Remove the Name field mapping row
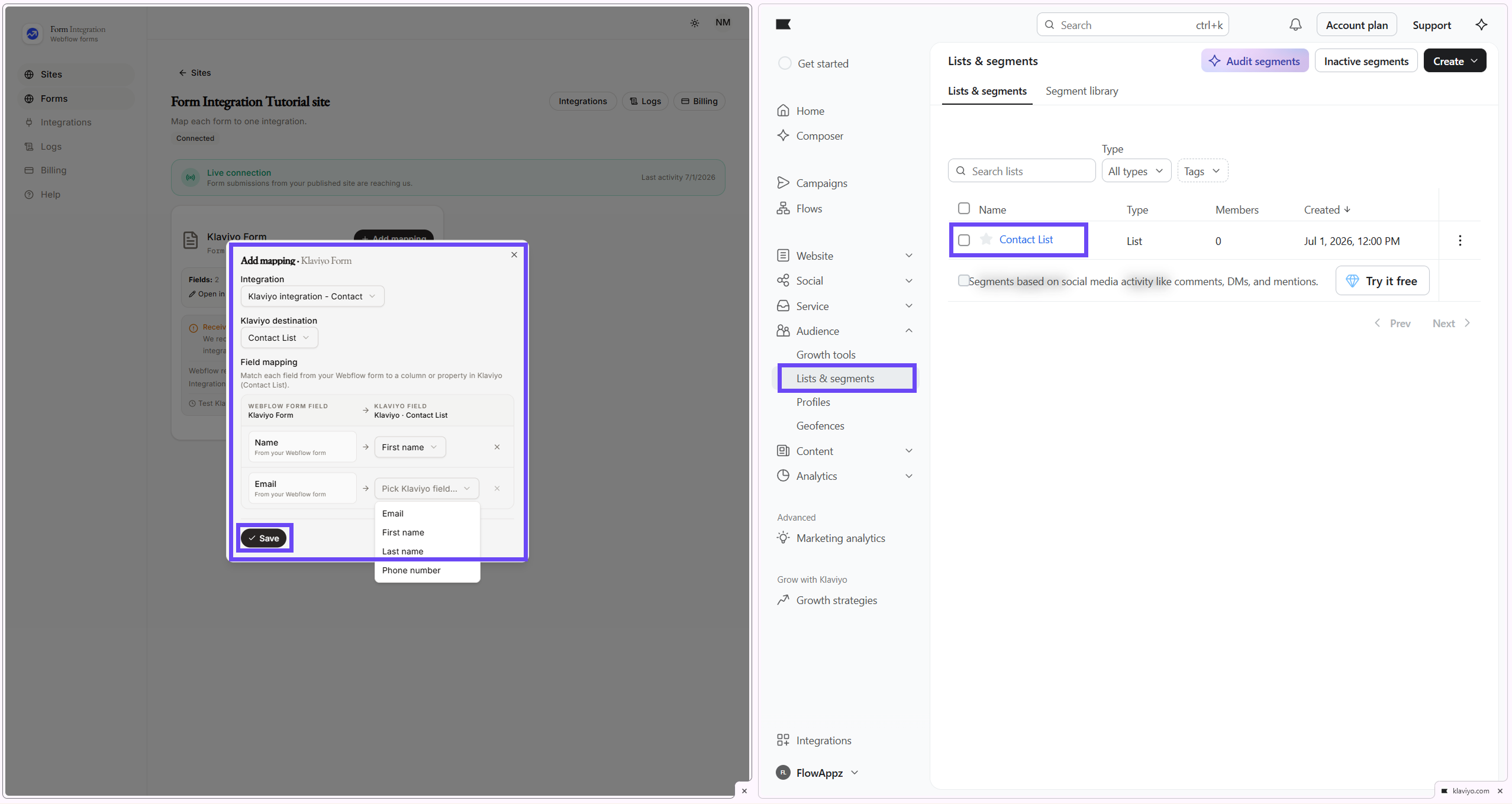This screenshot has height=804, width=1512. tap(497, 447)
